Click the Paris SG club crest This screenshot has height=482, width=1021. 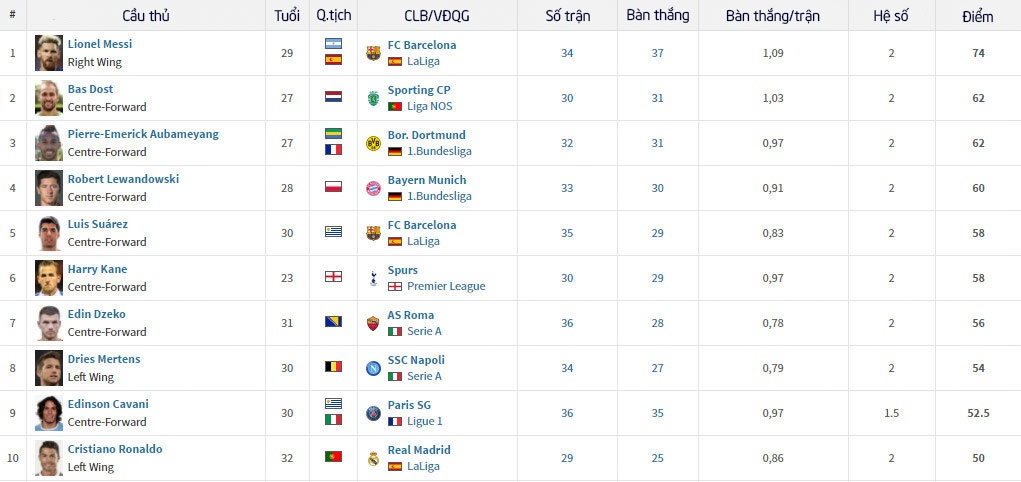point(374,413)
